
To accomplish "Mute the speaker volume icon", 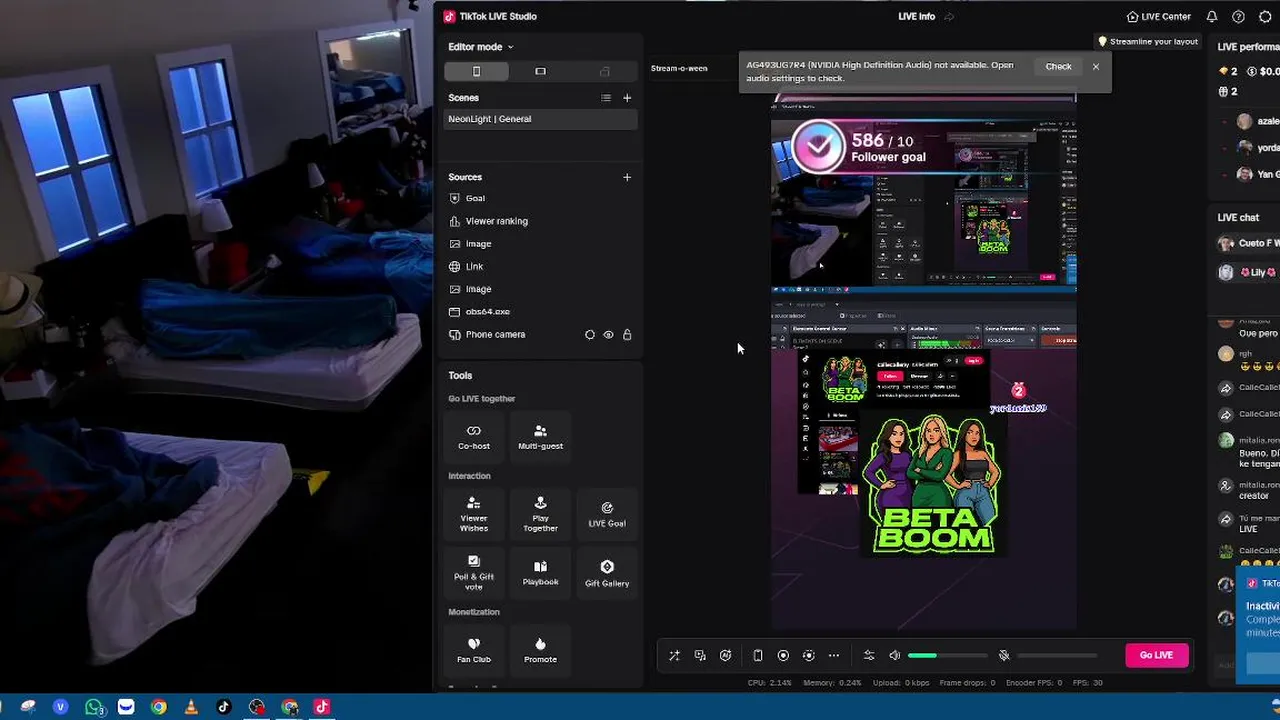I will coord(895,656).
